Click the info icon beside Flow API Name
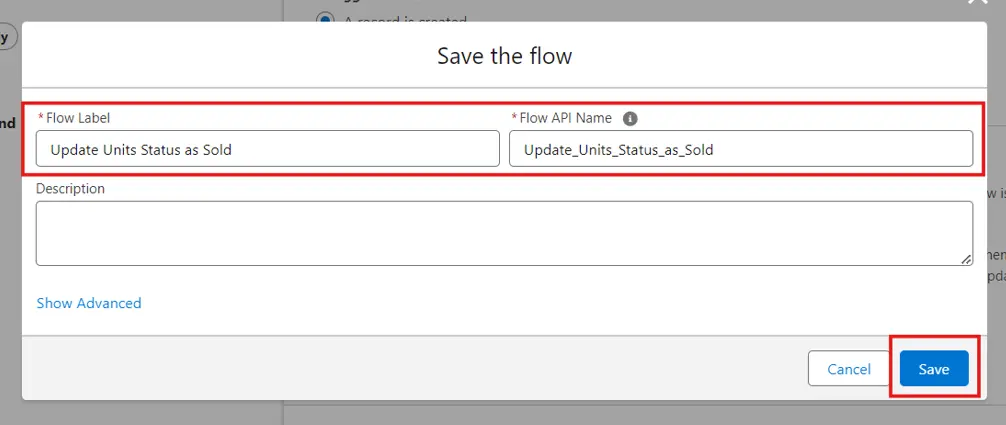1006x425 pixels. 630,118
